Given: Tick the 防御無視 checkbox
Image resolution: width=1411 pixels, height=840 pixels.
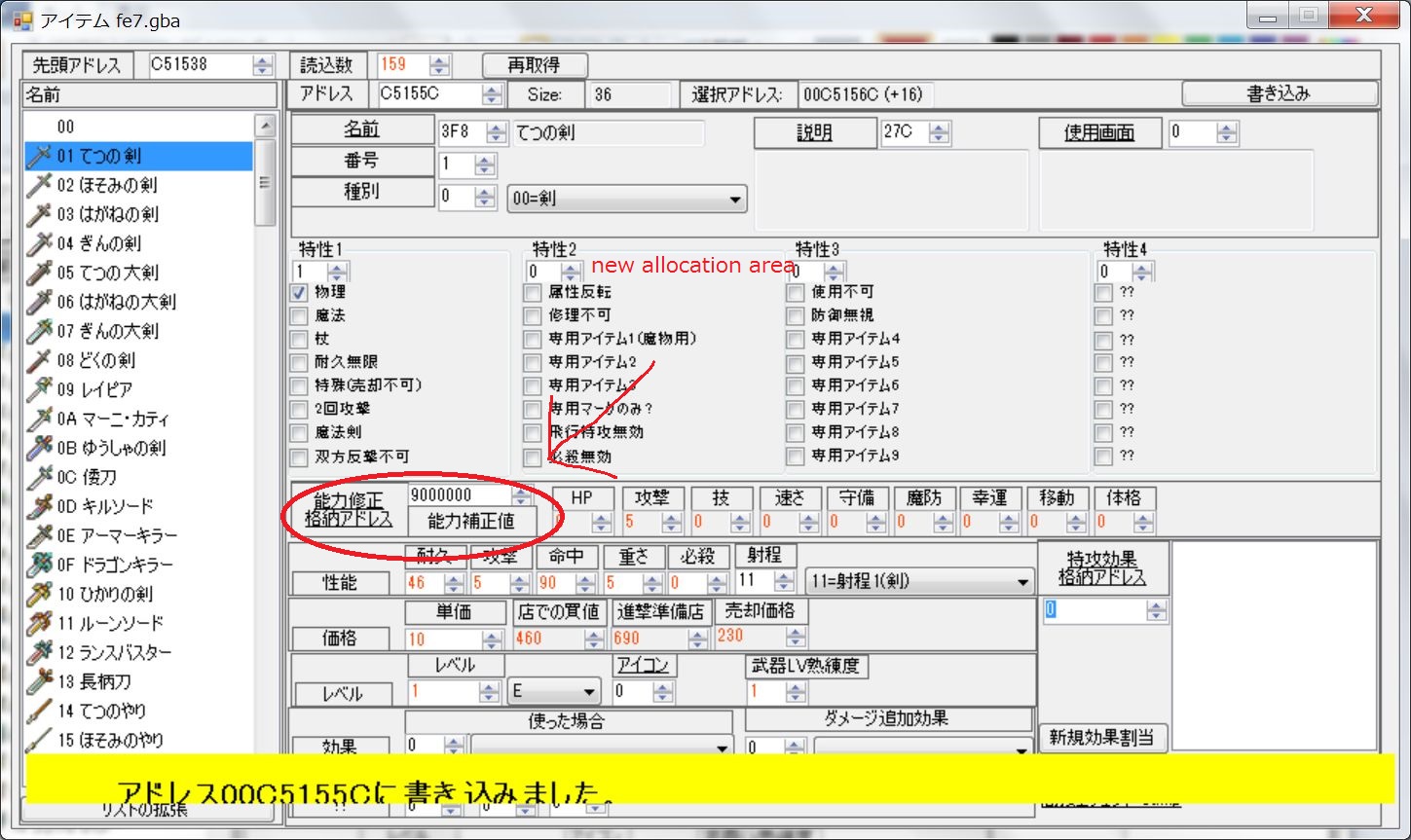Looking at the screenshot, I should (796, 315).
